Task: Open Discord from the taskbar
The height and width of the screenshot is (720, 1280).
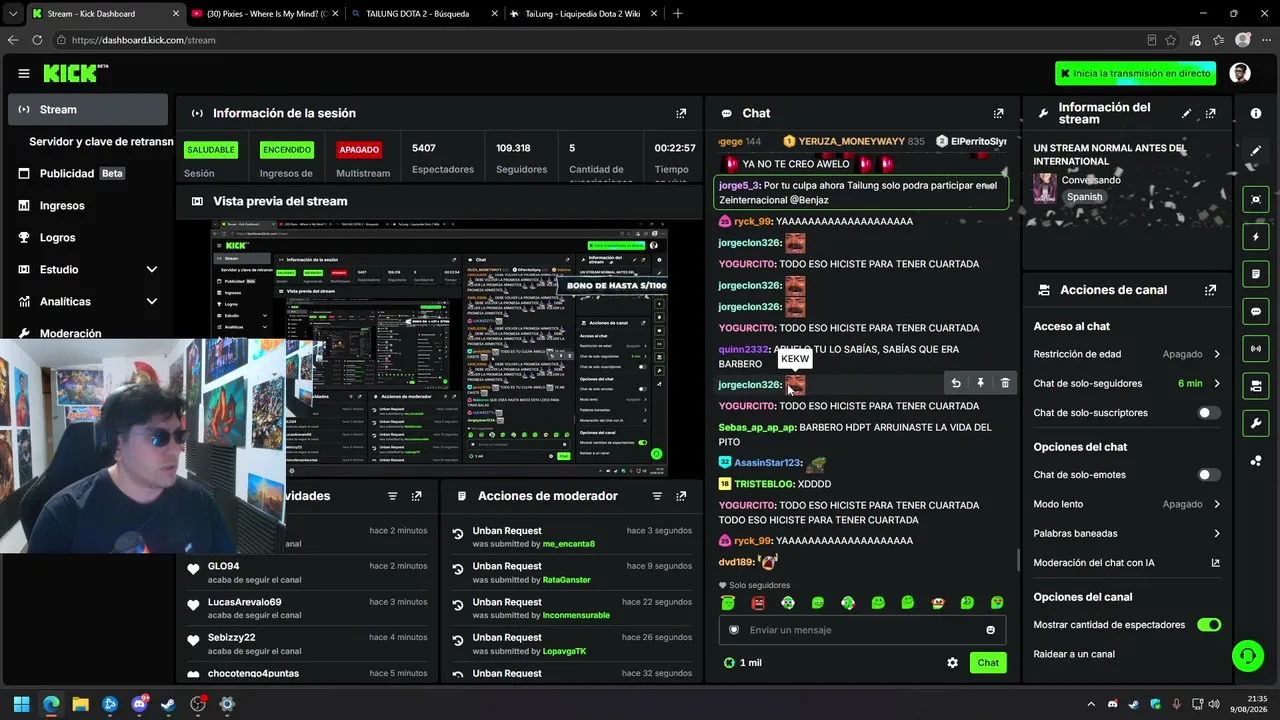Action: click(x=139, y=704)
